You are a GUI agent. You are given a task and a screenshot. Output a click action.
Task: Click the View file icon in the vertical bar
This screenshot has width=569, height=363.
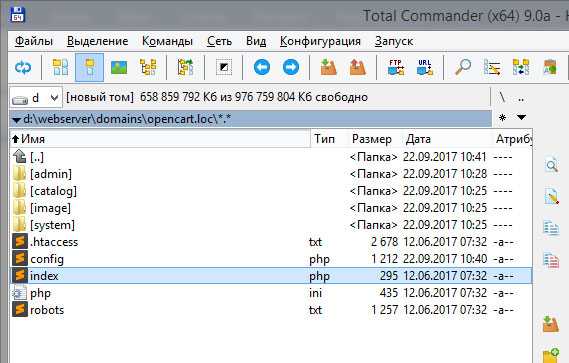(x=552, y=166)
